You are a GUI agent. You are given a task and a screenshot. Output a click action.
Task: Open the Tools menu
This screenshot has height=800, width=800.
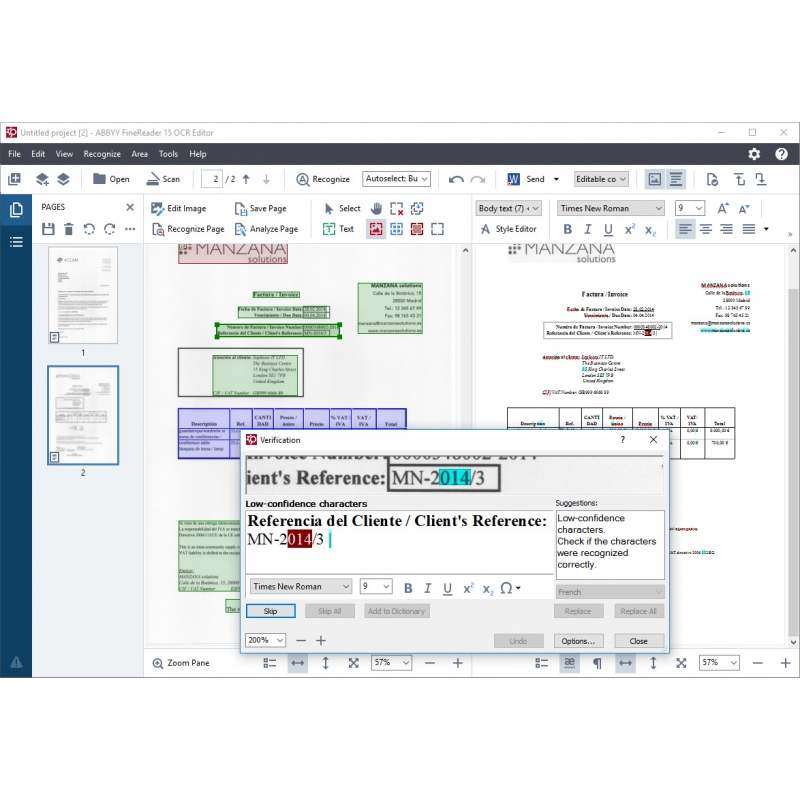pyautogui.click(x=168, y=154)
